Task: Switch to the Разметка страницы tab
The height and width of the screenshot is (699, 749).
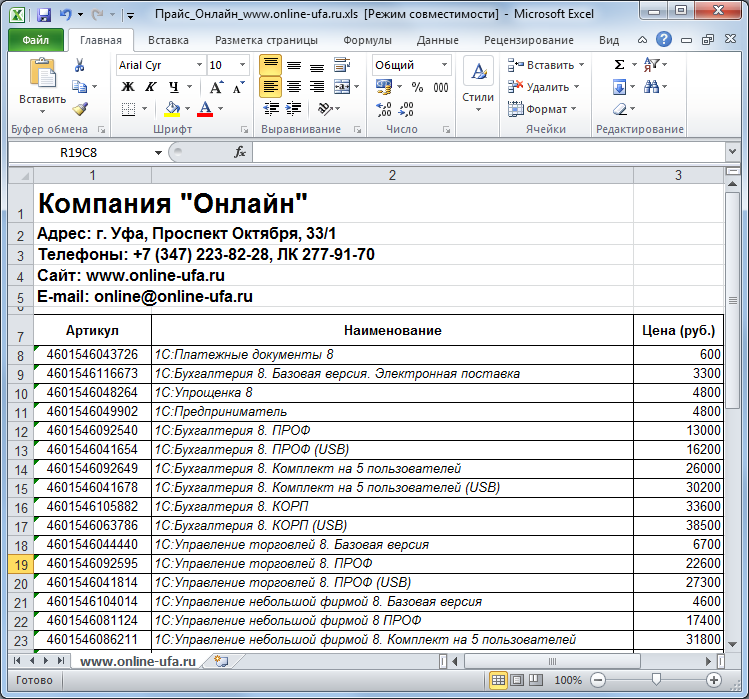Action: point(266,40)
